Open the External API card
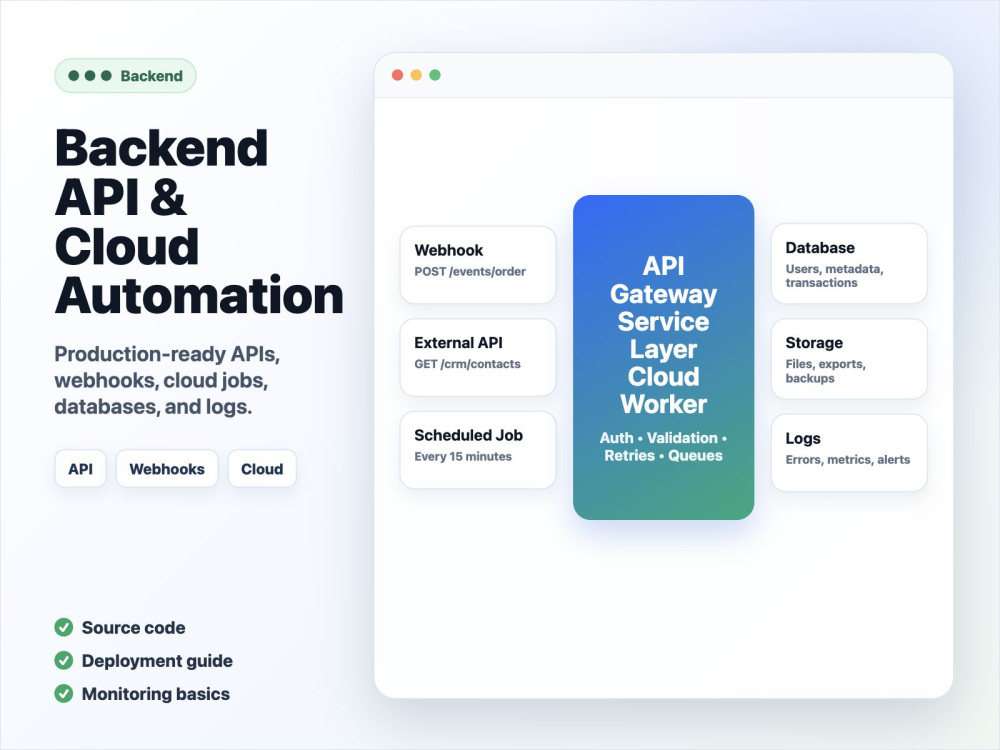Viewport: 1000px width, 750px height. coord(478,357)
